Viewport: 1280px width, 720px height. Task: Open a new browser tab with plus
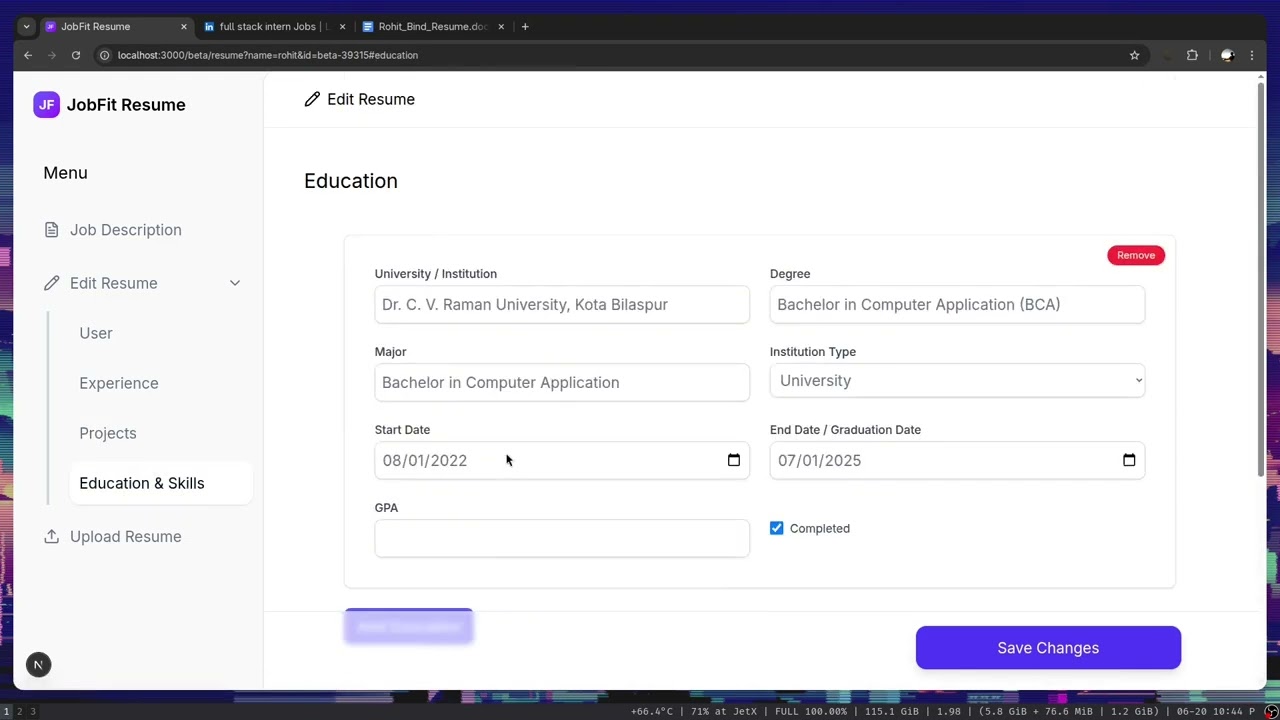click(x=525, y=27)
